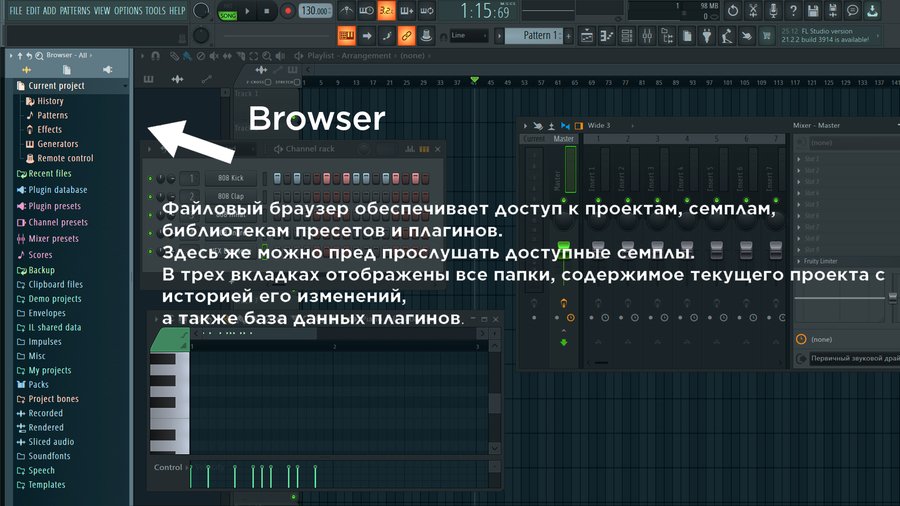Add new pattern with plus button

[568, 36]
